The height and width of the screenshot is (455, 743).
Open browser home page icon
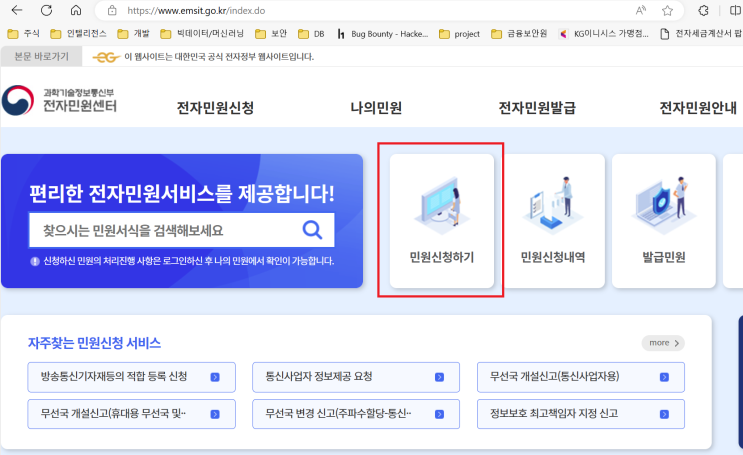(x=76, y=10)
